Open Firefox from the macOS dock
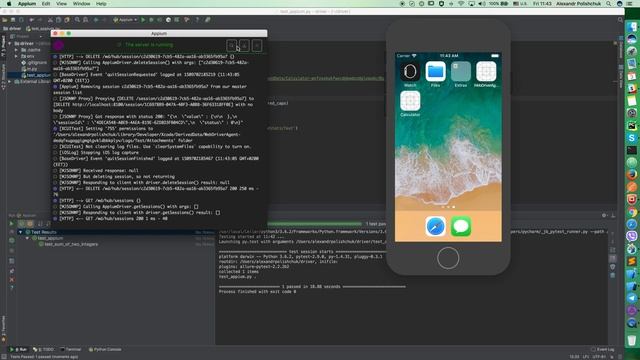 632,175
